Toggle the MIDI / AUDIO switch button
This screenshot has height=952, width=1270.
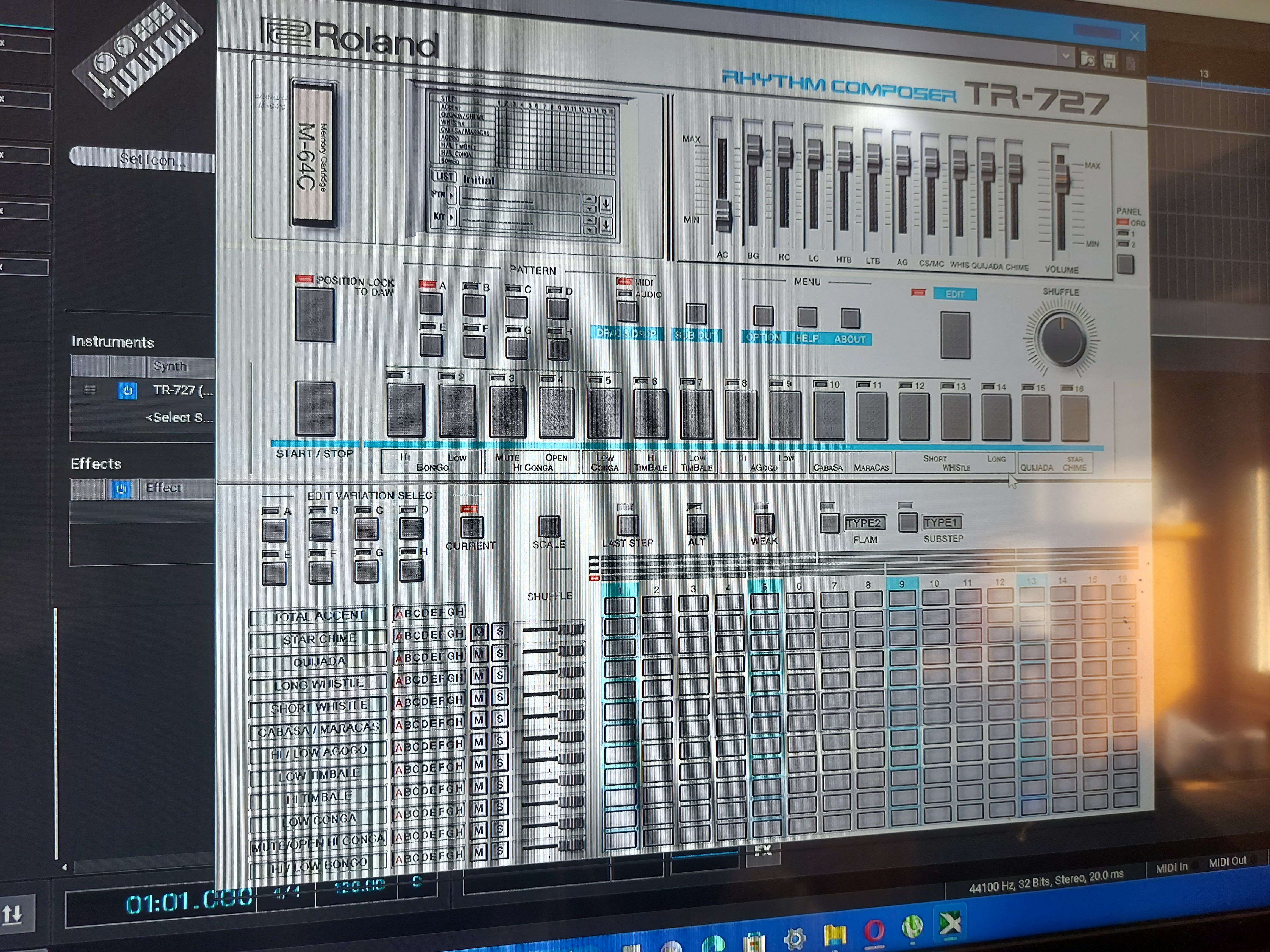[x=627, y=312]
